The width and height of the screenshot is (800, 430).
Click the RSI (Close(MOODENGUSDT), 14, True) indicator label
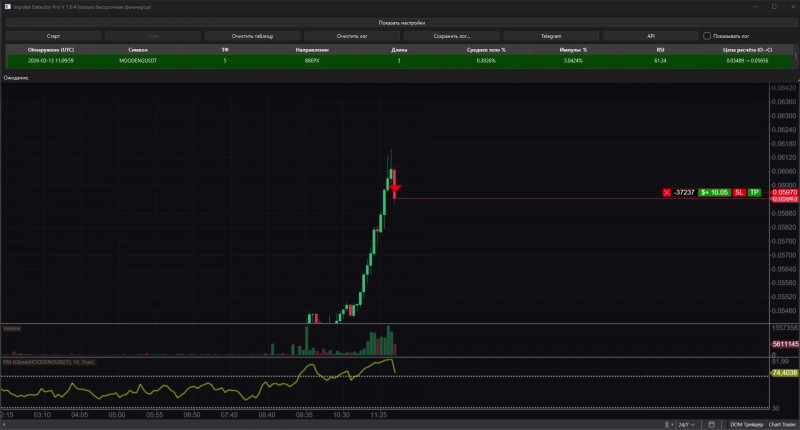pos(48,362)
